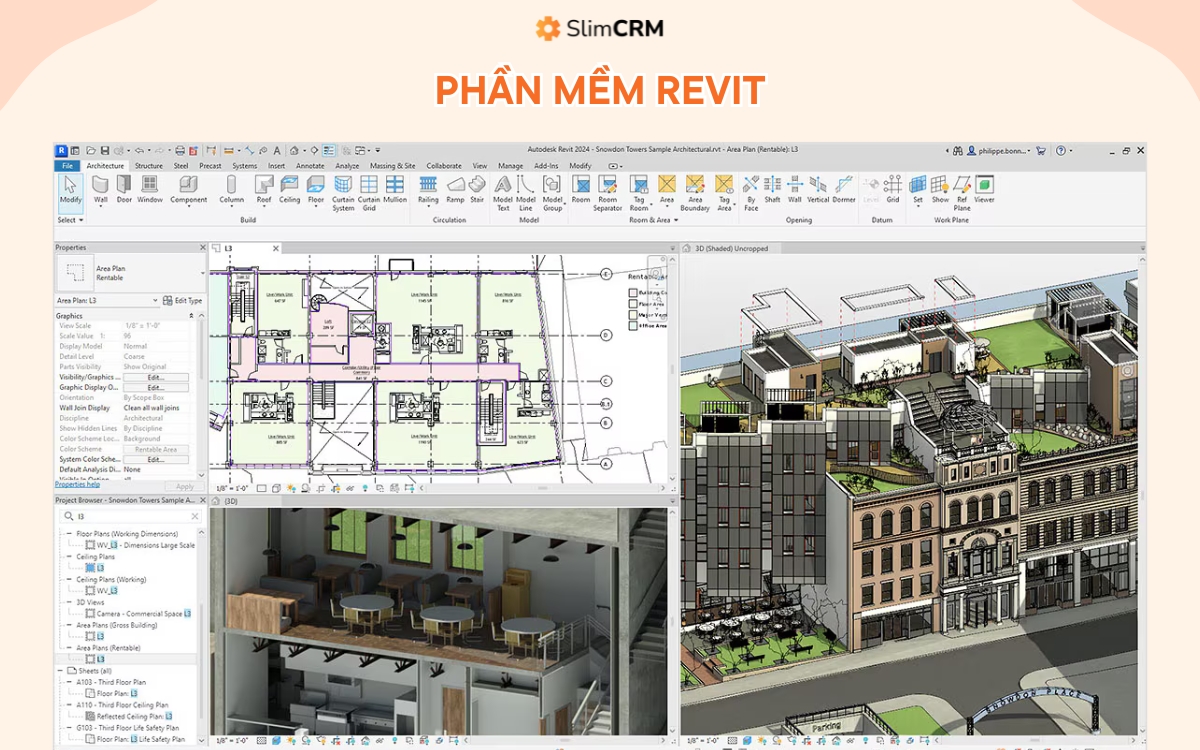
Task: Click the Rentable Area color scheme button
Action: [155, 449]
